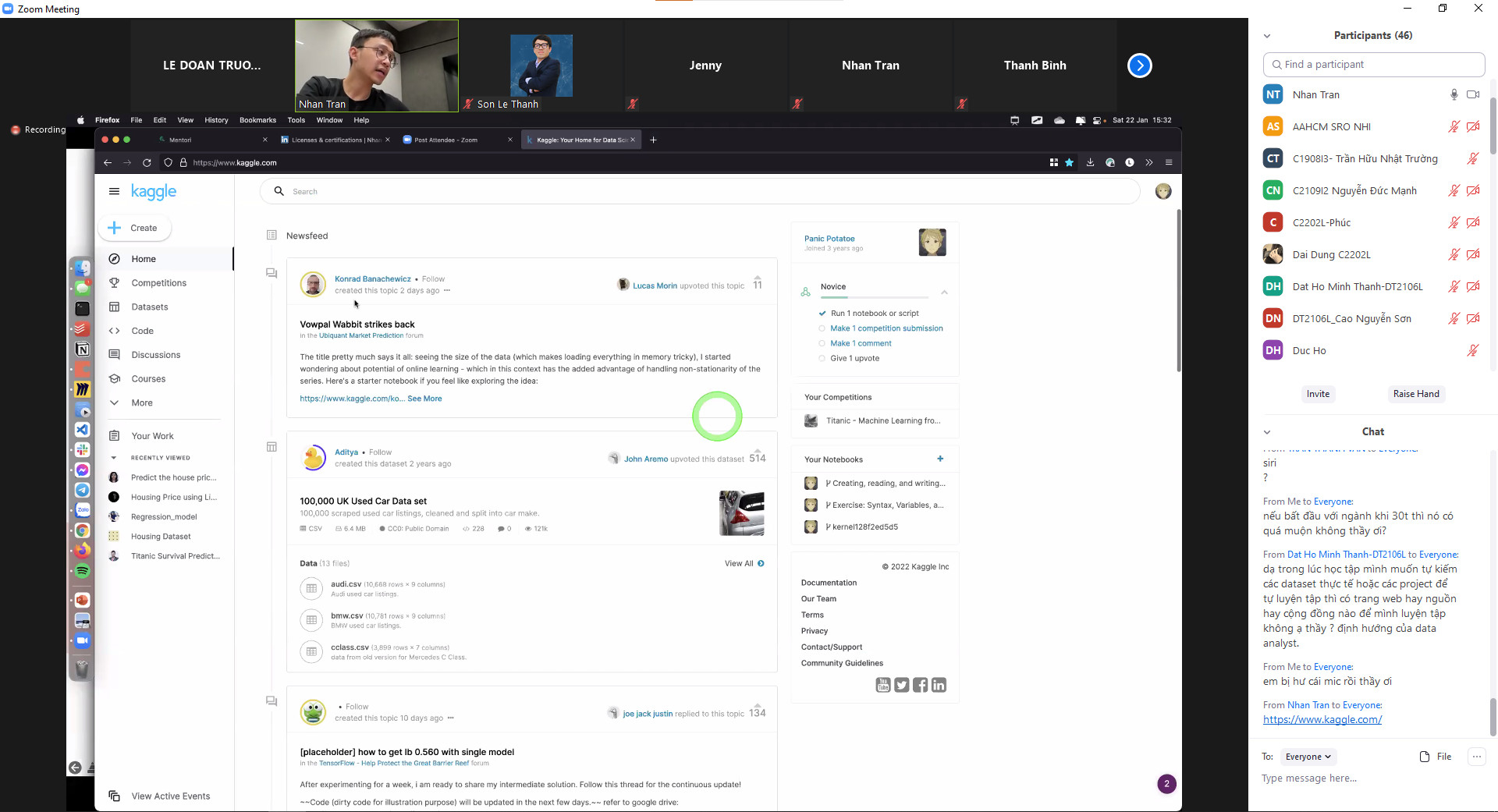The width and height of the screenshot is (1498, 812).
Task: Open the chat recipient Everyone dropdown
Action: click(1308, 757)
